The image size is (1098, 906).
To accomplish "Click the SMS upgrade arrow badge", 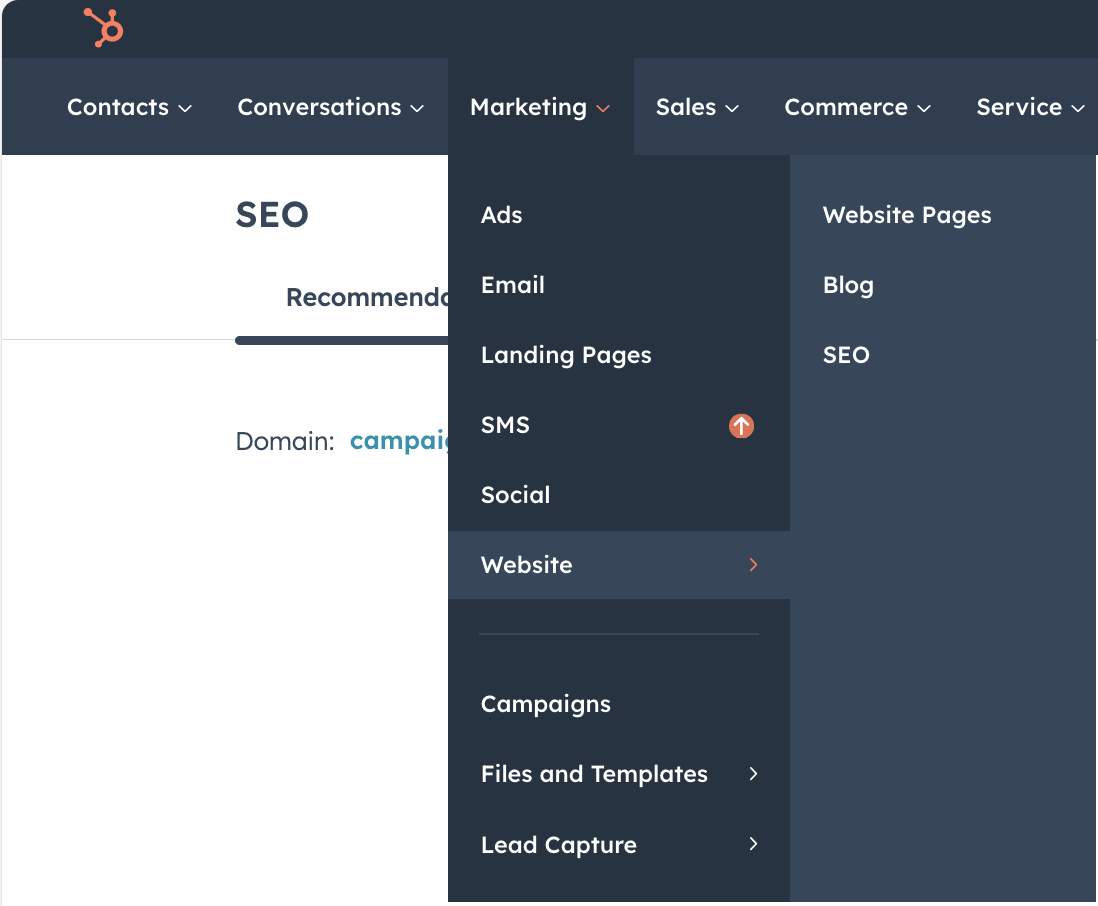I will pyautogui.click(x=741, y=425).
